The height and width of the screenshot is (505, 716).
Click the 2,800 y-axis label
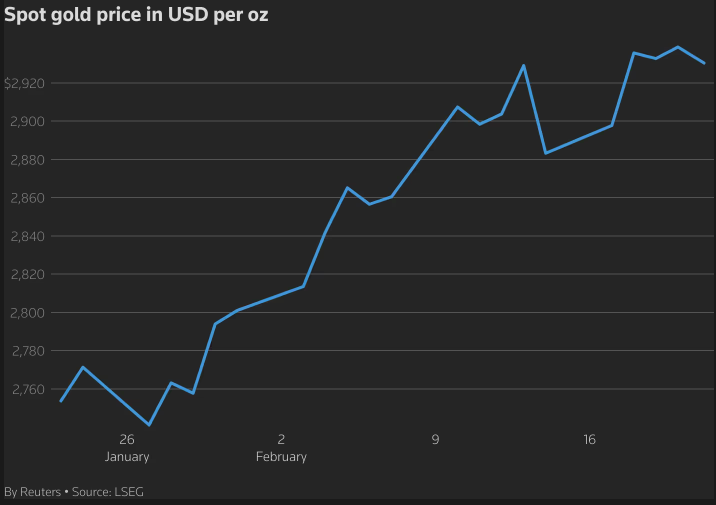coord(26,313)
